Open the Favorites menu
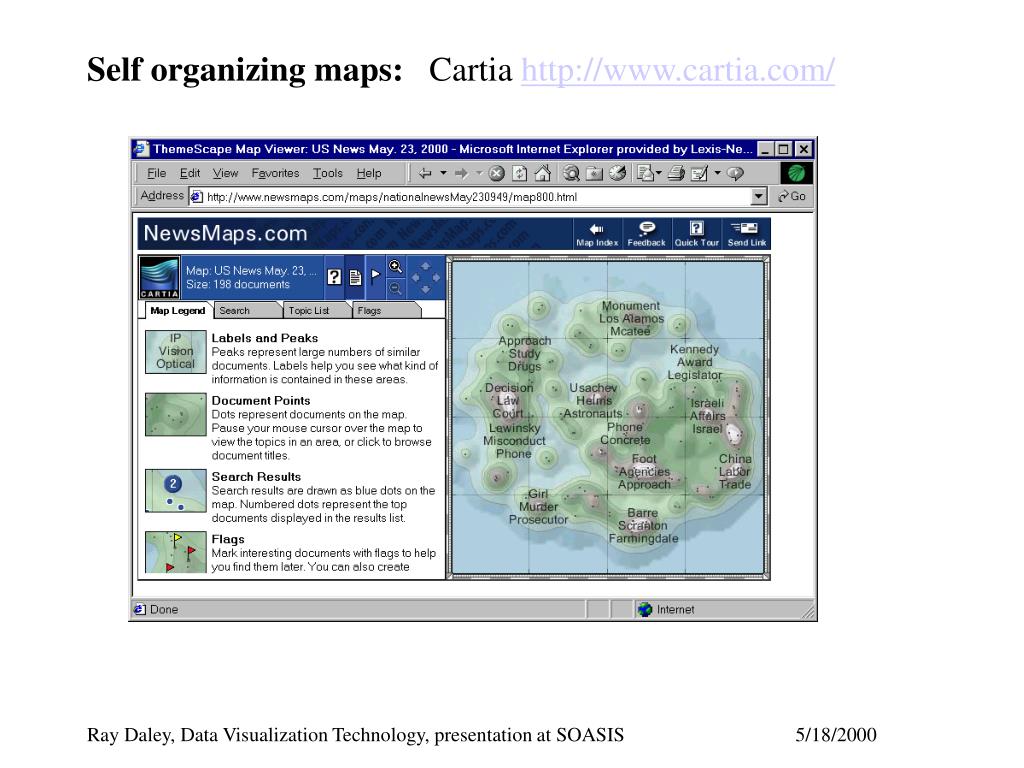Viewport: 1024px width, 768px height. 275,173
